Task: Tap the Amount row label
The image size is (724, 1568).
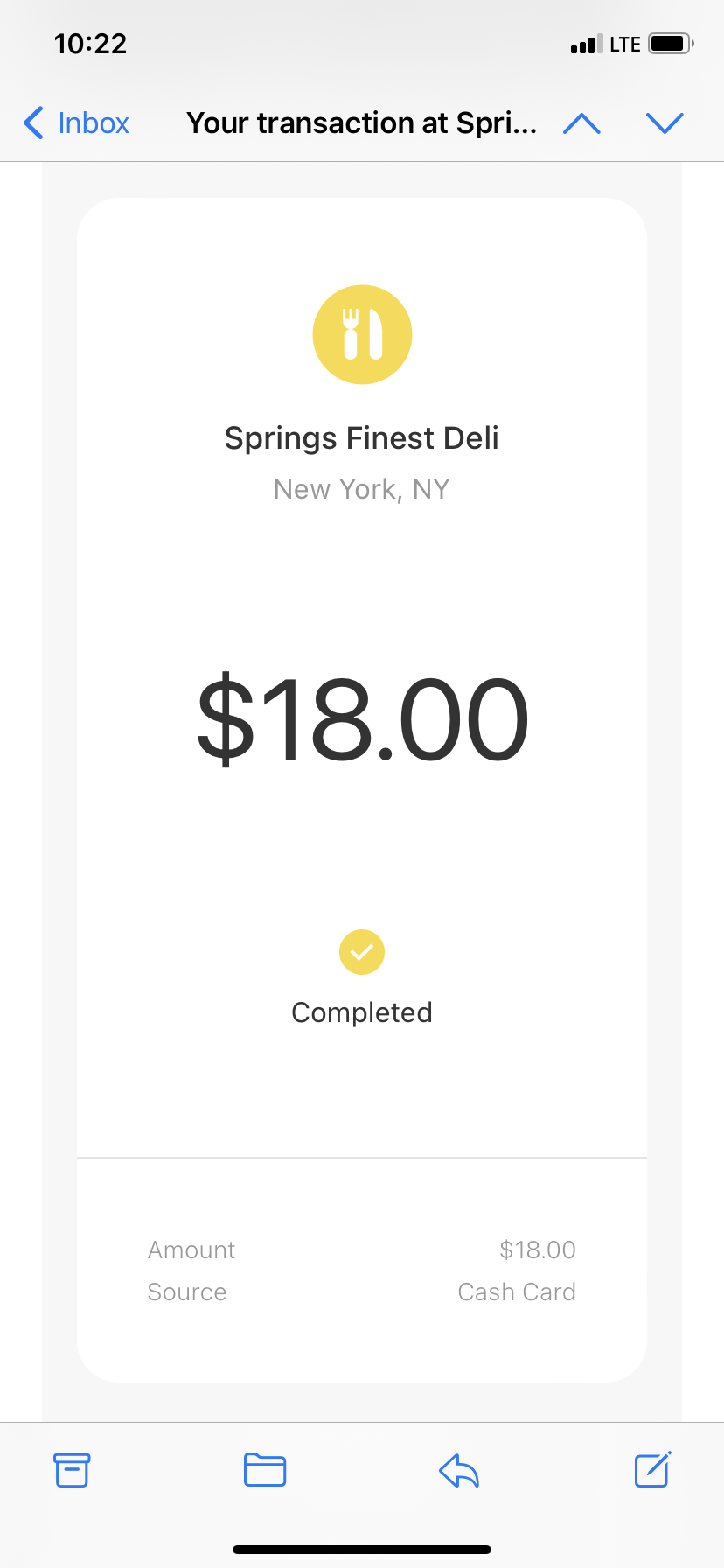Action: click(x=191, y=1249)
